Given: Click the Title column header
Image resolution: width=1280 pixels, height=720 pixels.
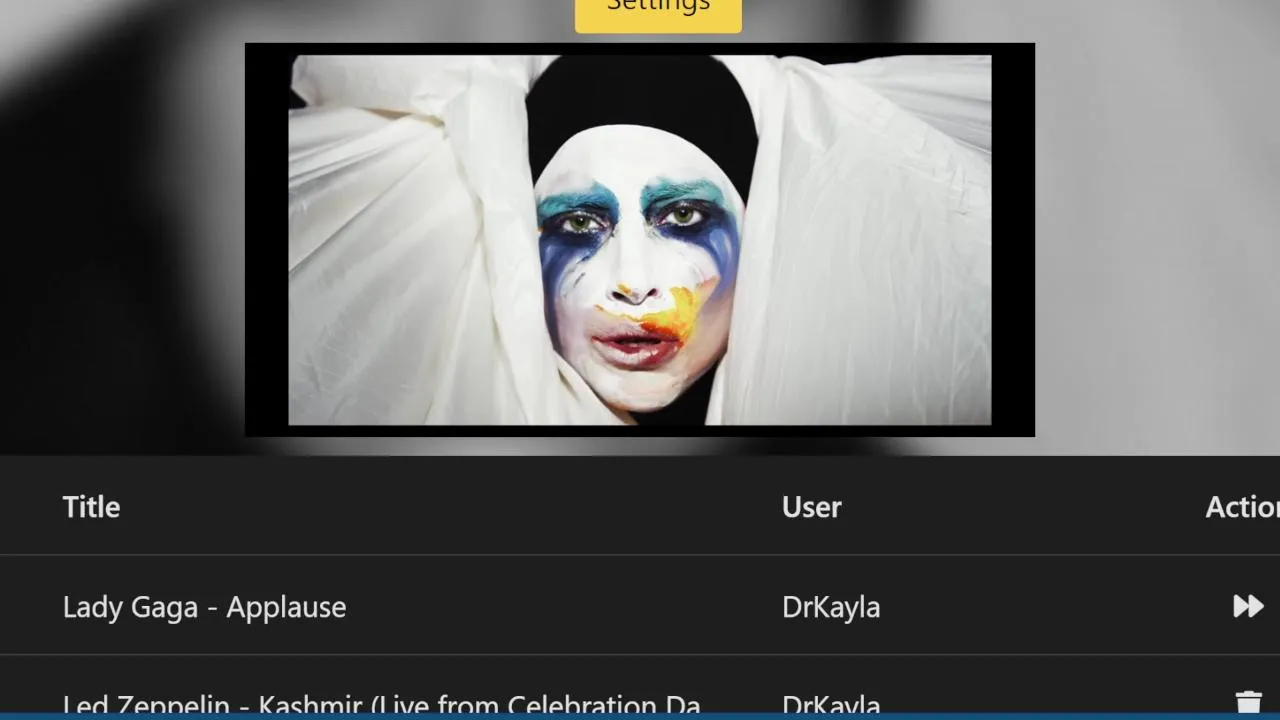Looking at the screenshot, I should [x=91, y=507].
